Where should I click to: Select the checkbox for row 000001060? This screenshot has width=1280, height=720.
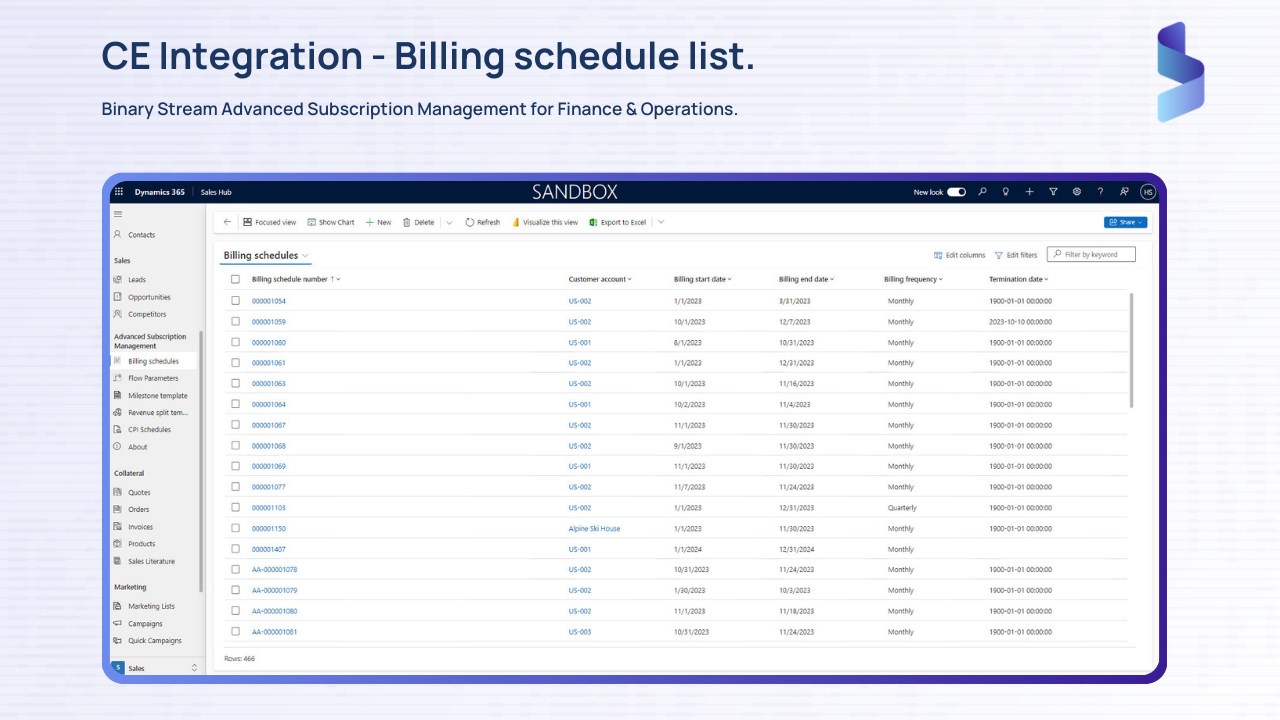[236, 342]
